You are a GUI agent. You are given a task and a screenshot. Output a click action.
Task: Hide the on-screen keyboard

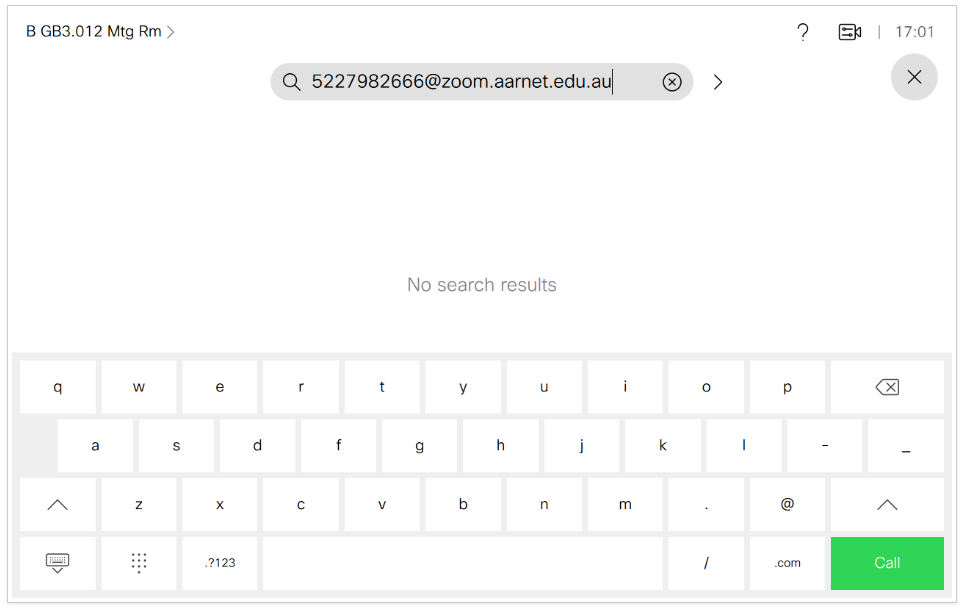[58, 563]
